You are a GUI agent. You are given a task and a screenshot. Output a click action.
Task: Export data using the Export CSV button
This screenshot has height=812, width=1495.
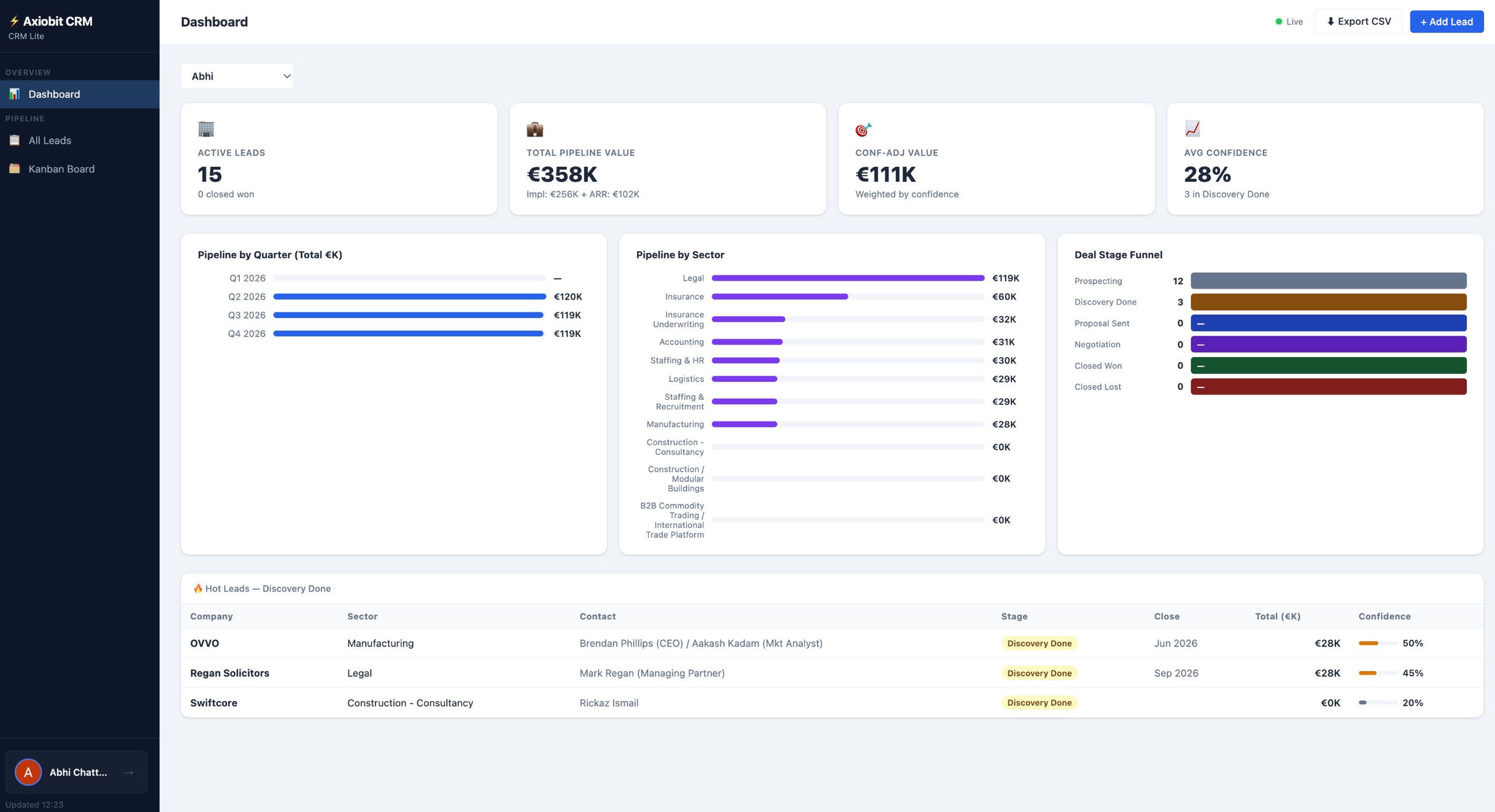point(1359,21)
